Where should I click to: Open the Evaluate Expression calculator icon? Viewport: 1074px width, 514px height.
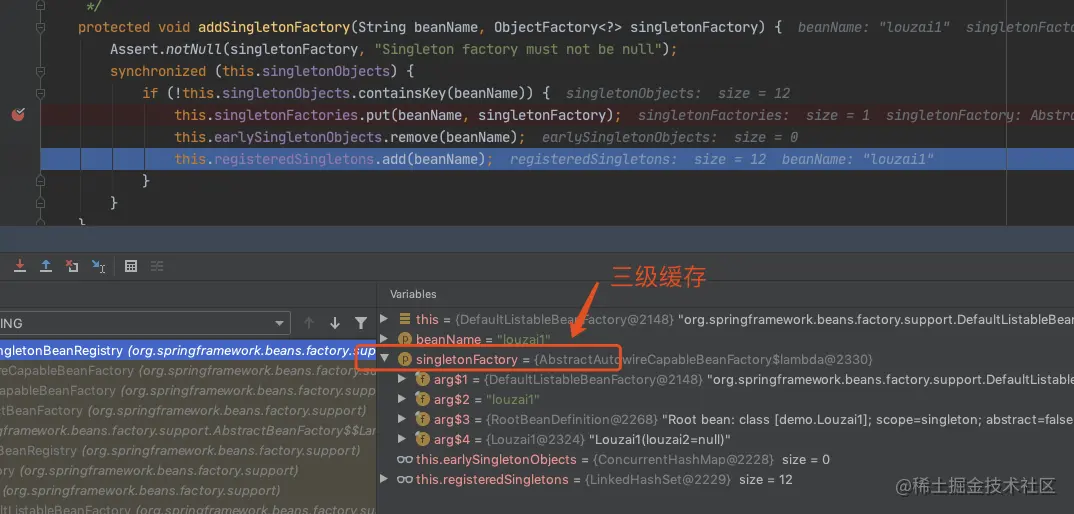click(131, 266)
